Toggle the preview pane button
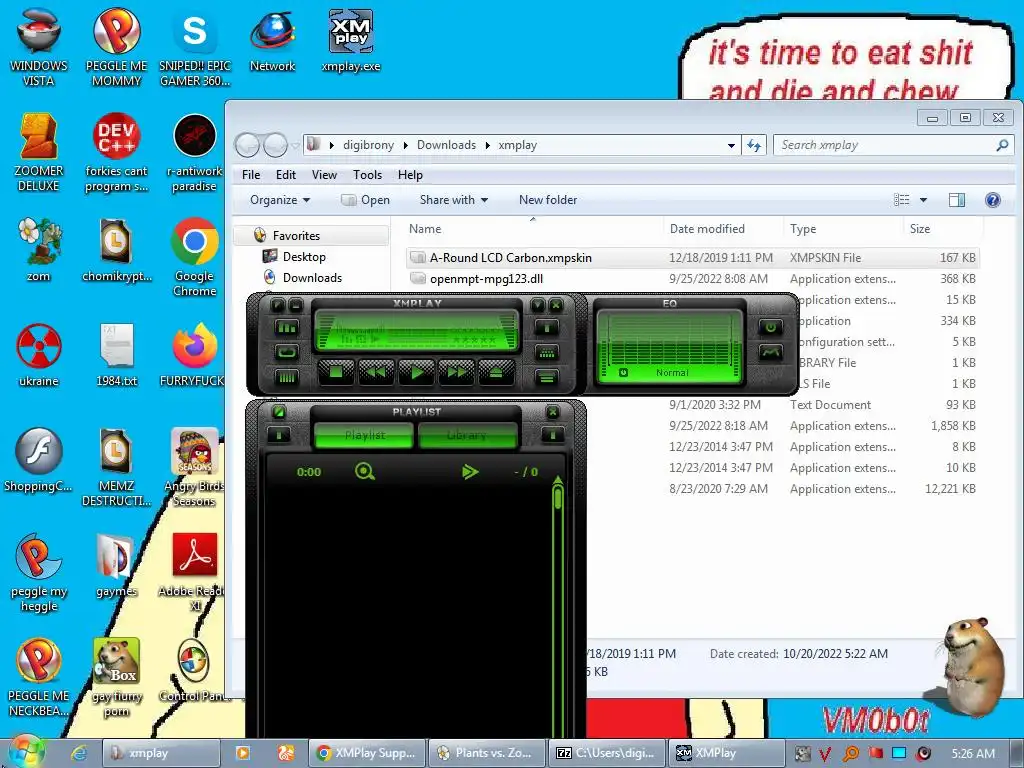Screen dimensions: 1024x768 [x=957, y=200]
